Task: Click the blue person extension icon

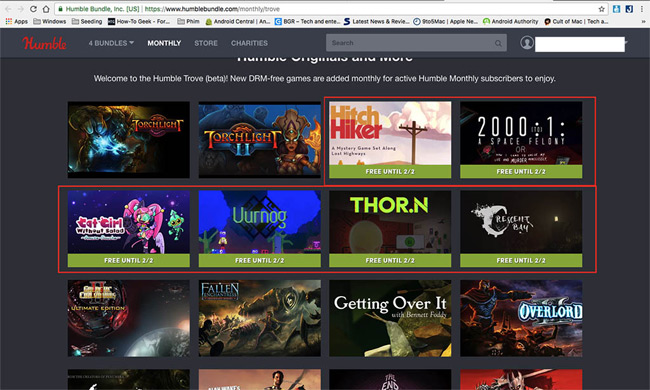Action: [616, 9]
